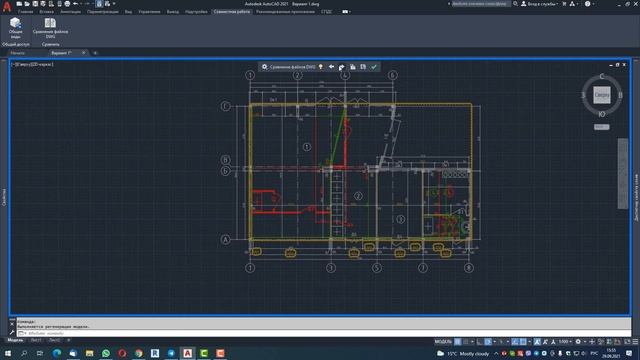Screen dimensions: 640x360
Task: Click the Сравнение файлов DWG ribbon button
Action: 50,28
